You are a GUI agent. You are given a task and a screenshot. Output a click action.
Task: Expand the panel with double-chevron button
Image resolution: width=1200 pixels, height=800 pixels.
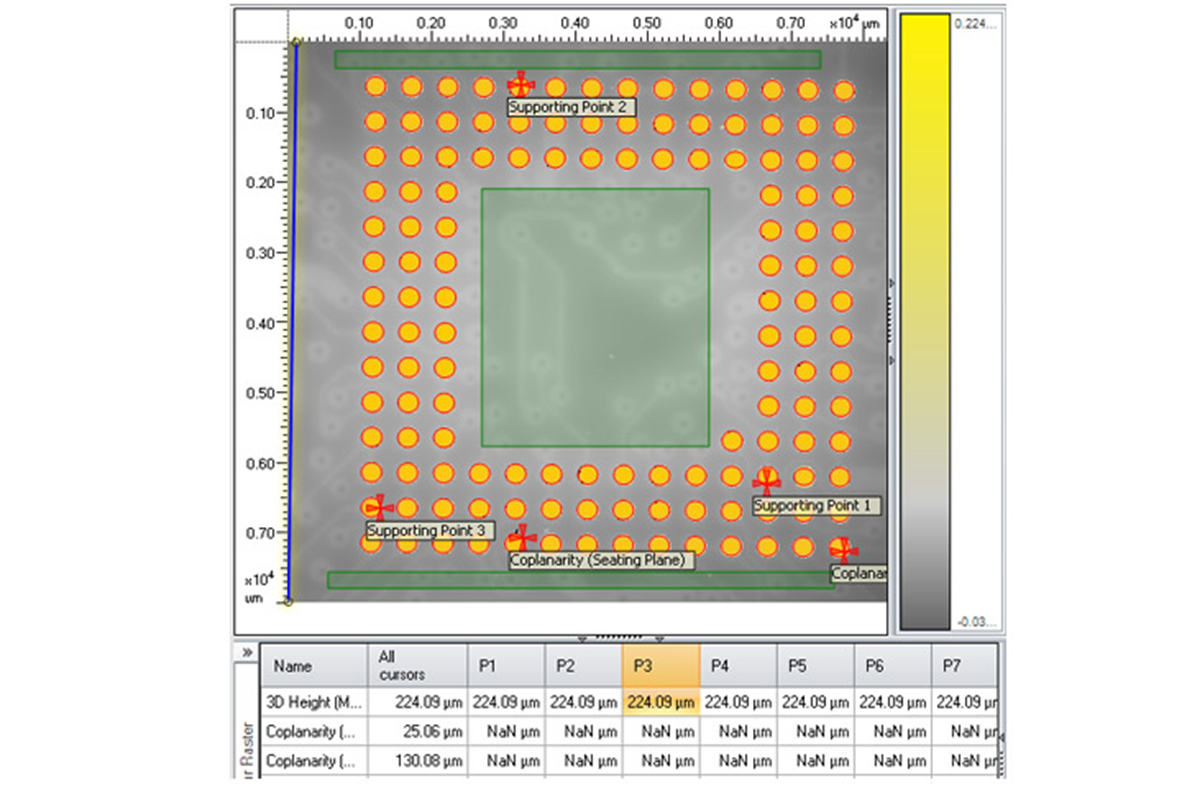click(x=246, y=652)
